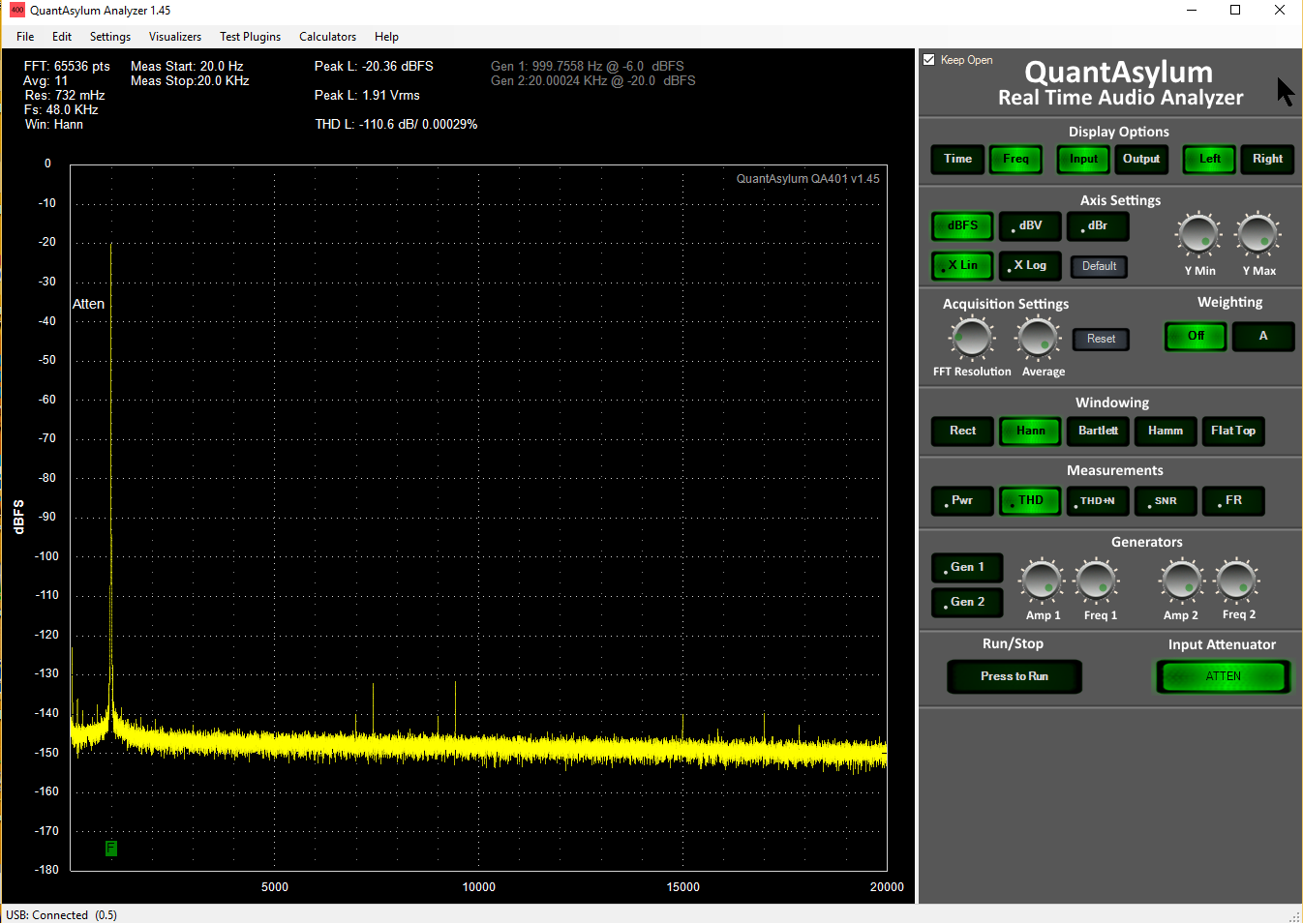
Task: Click the Peak L -20.36 dBFS reading
Action: 374,67
